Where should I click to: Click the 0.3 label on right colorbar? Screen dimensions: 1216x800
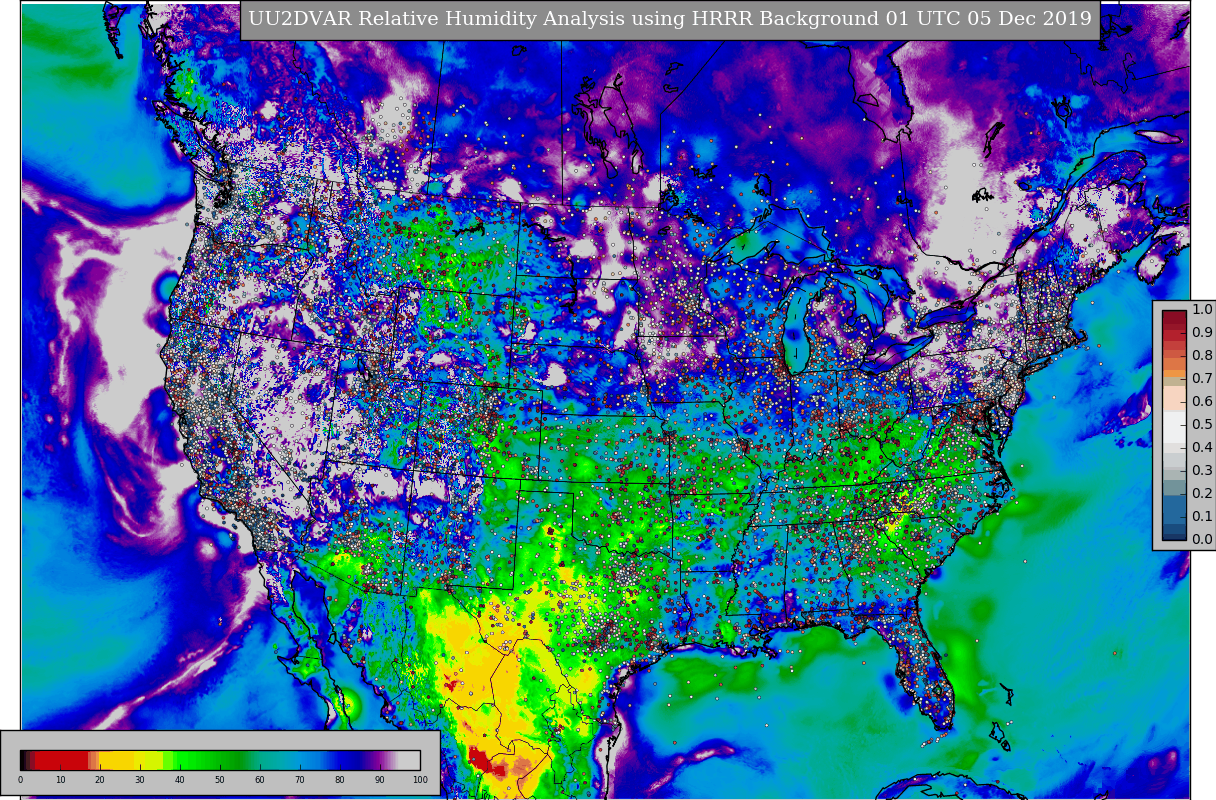tap(1202, 471)
